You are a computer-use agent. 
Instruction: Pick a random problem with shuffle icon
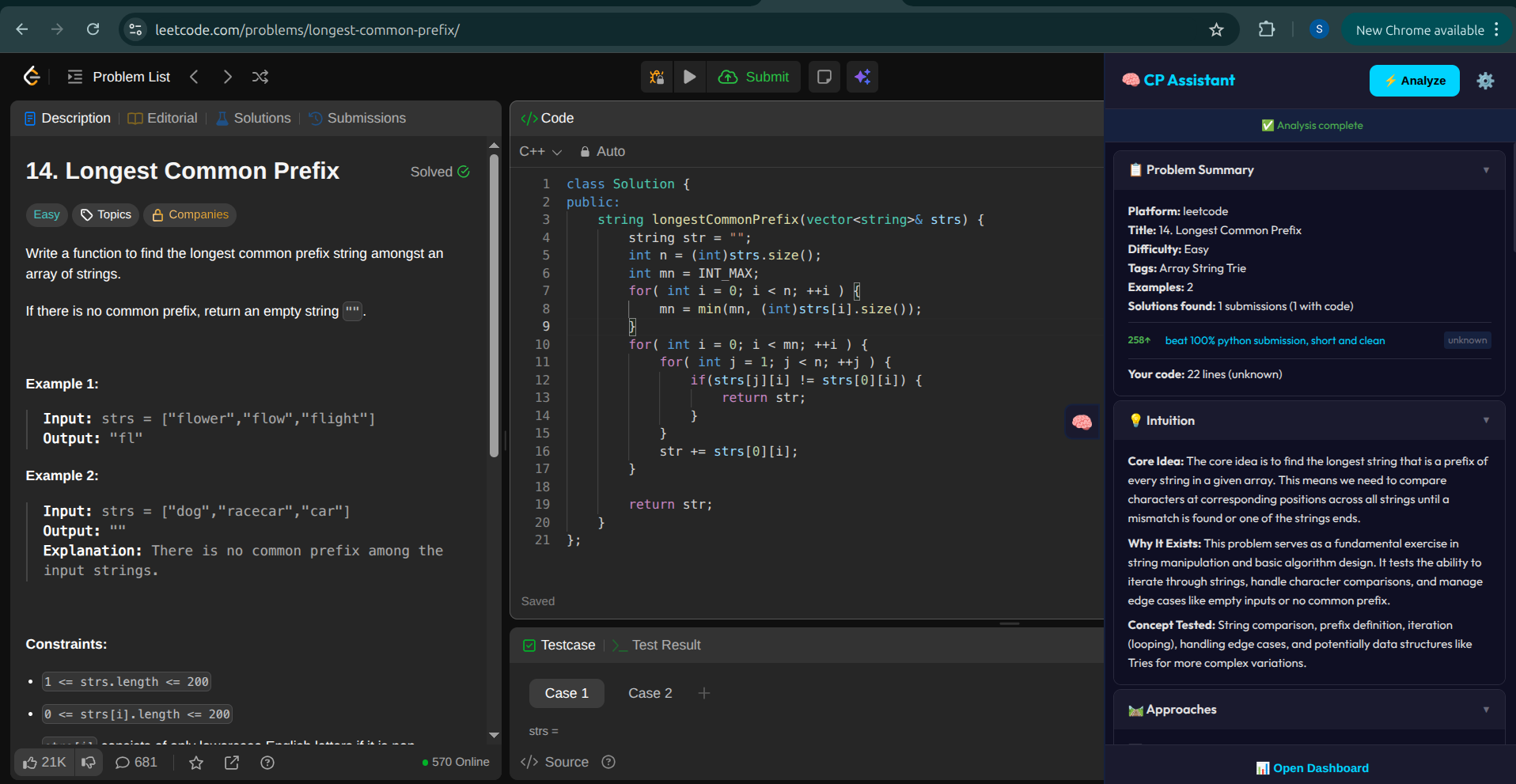tap(260, 77)
